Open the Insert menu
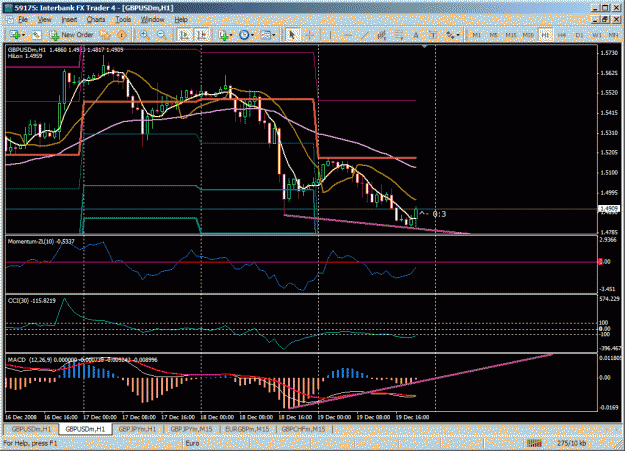 click(69, 20)
